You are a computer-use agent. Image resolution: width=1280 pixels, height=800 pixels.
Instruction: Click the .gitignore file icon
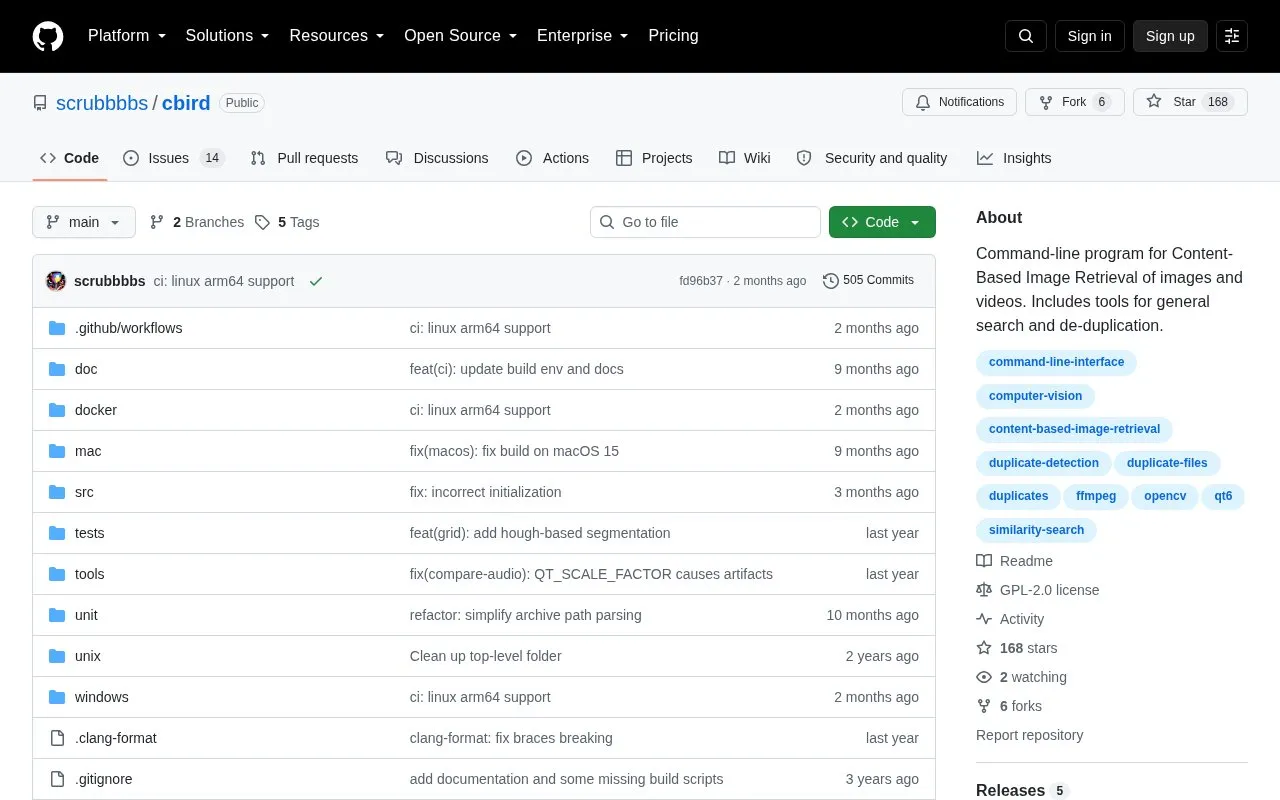pyautogui.click(x=57, y=779)
